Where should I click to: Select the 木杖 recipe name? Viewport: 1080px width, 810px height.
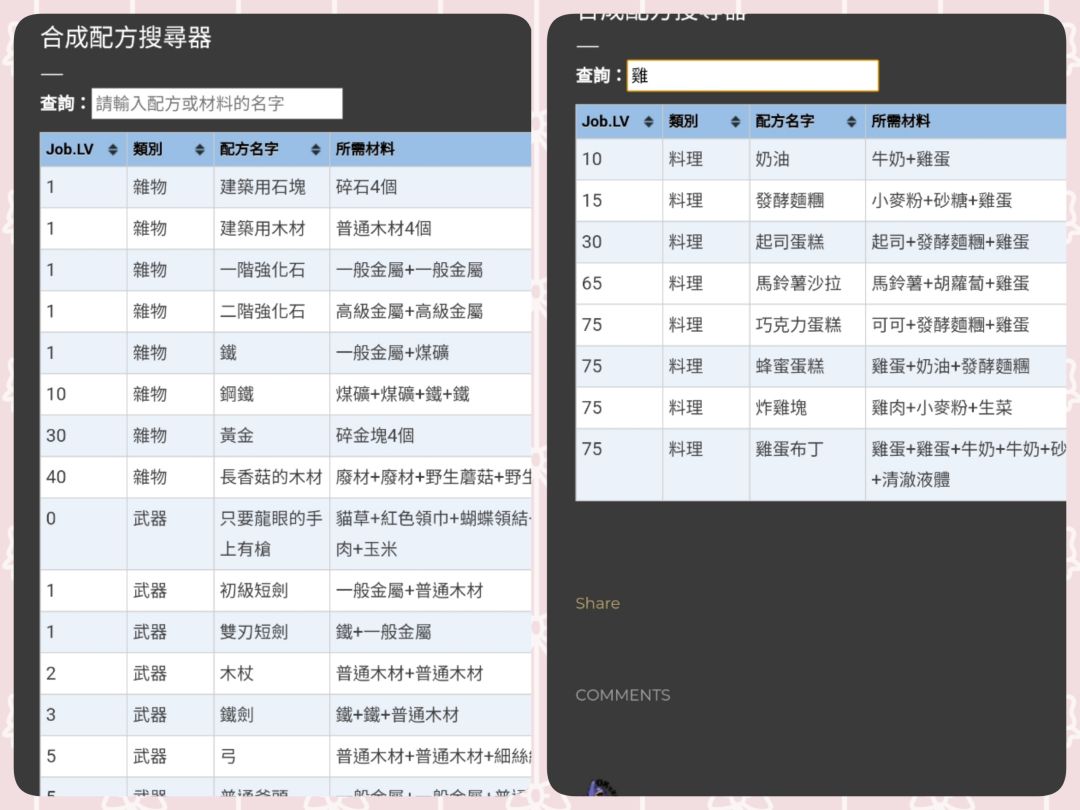237,673
